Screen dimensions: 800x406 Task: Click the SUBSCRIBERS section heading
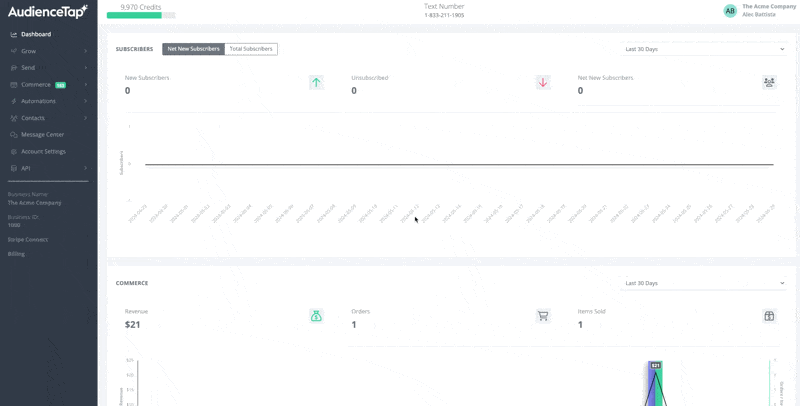point(134,49)
